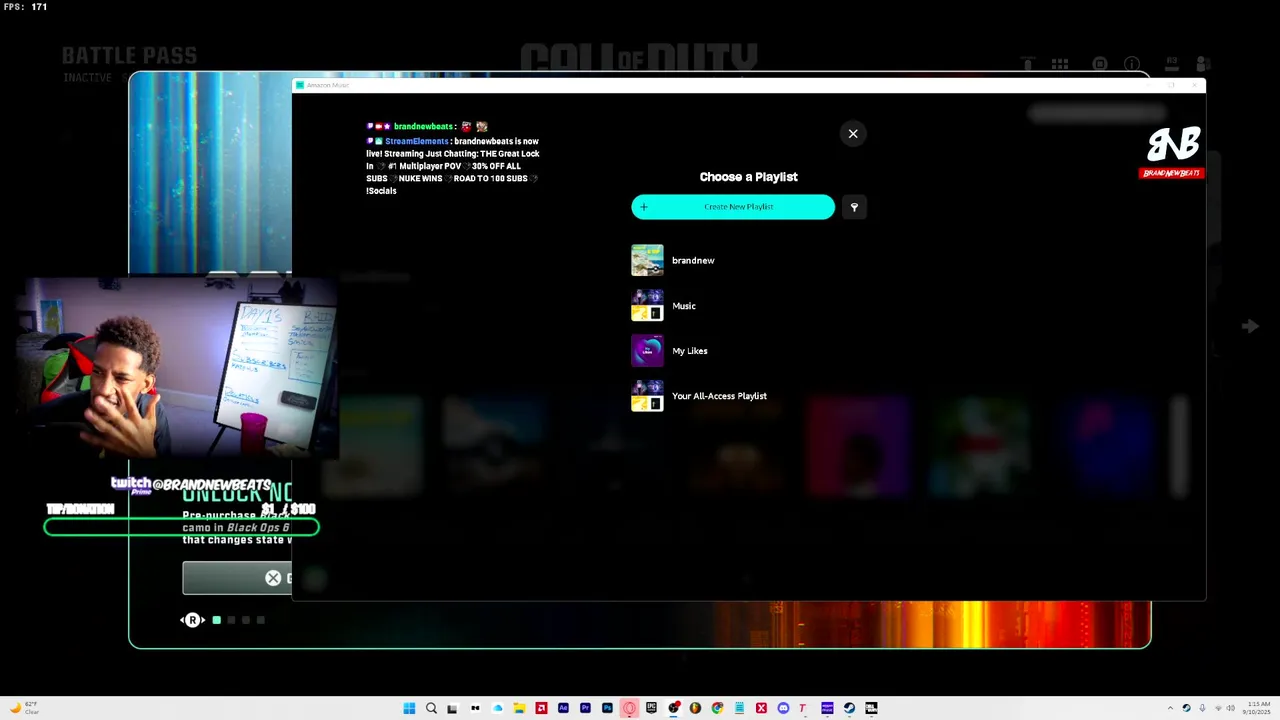Open the volume control in system tray
The image size is (1280, 720).
[1231, 708]
